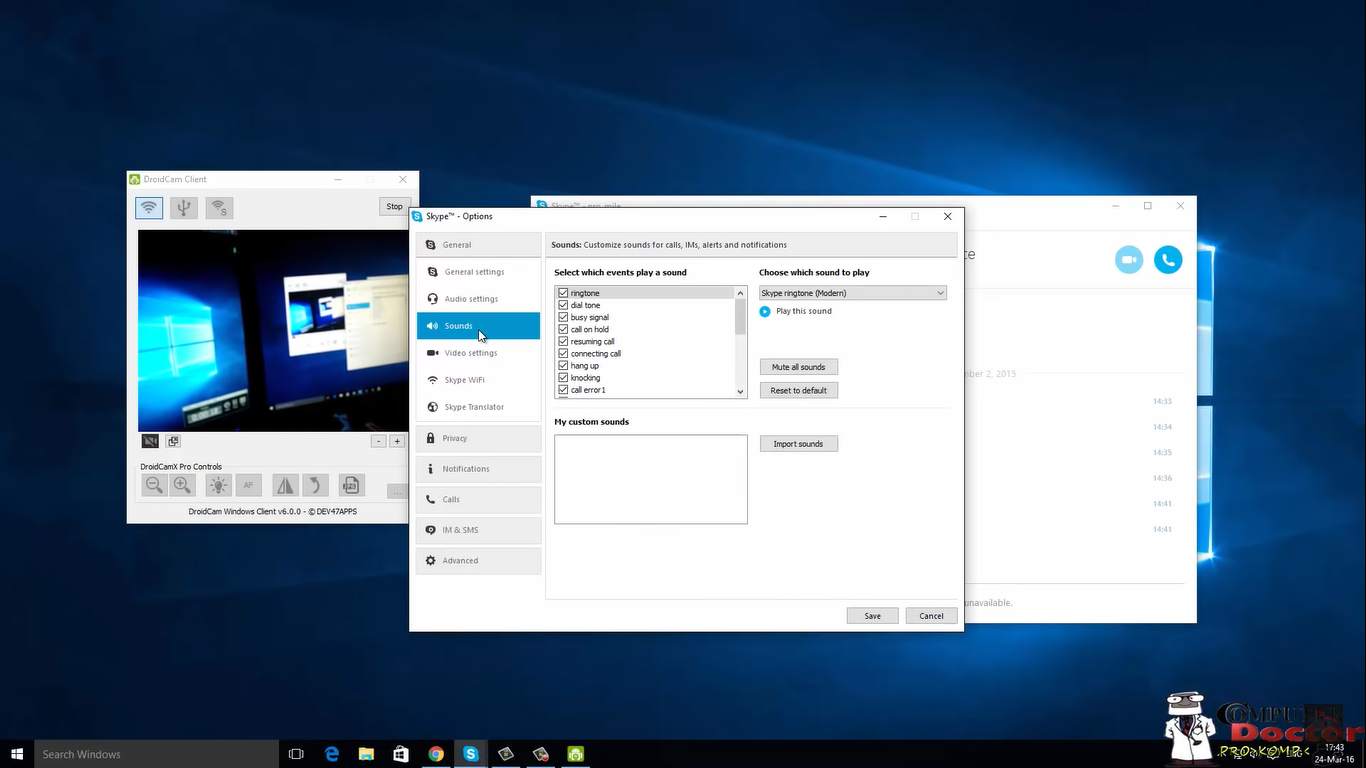The width and height of the screenshot is (1366, 768).
Task: Uncheck the call error1 event
Action: (x=563, y=390)
